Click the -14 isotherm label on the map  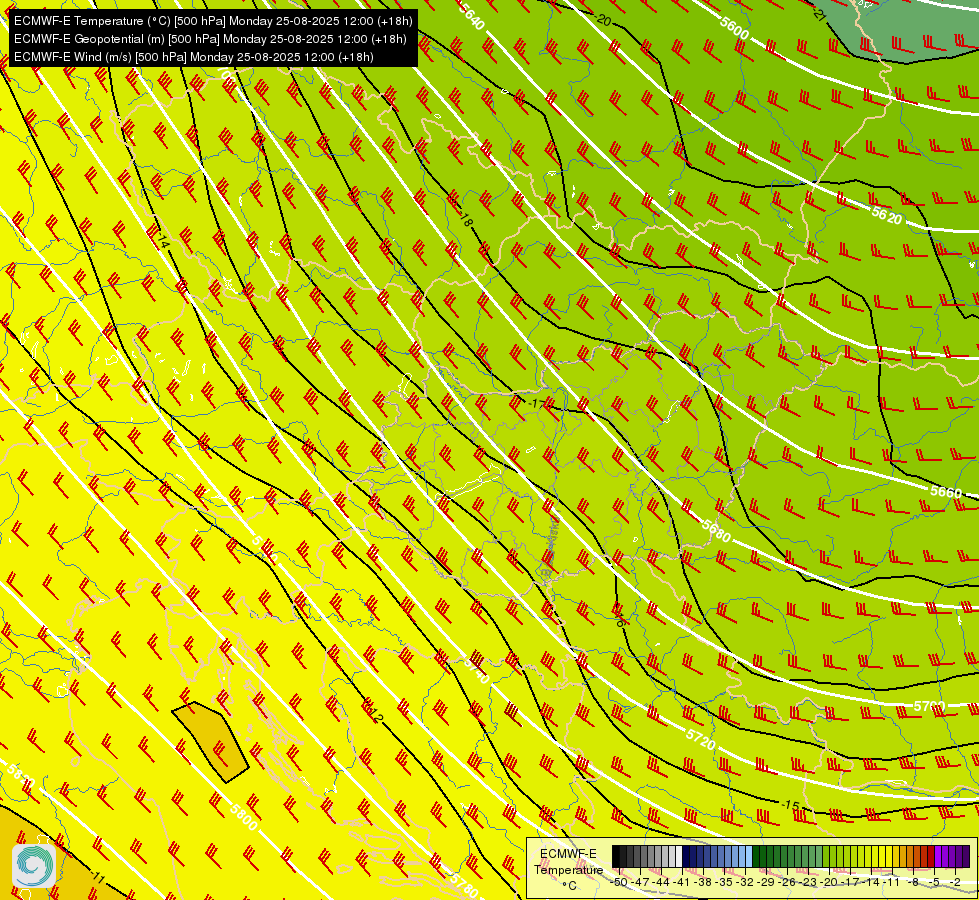click(x=162, y=240)
